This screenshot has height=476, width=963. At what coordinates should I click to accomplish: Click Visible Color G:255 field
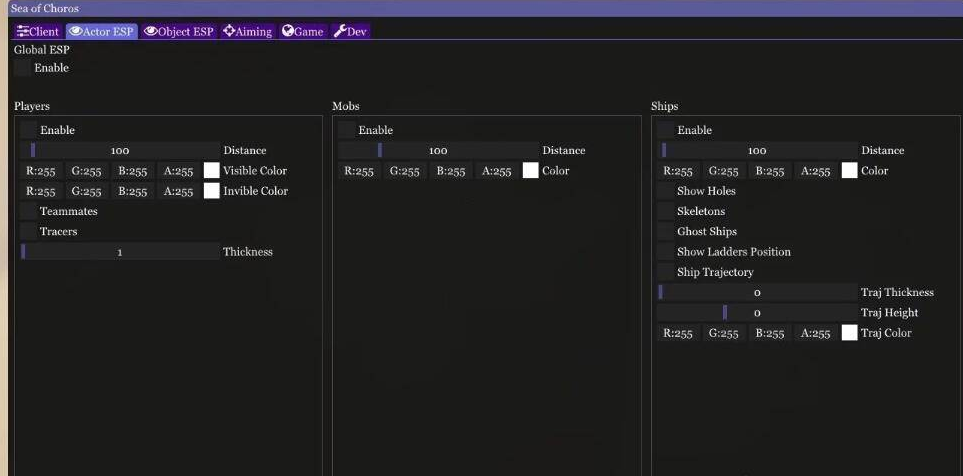87,171
